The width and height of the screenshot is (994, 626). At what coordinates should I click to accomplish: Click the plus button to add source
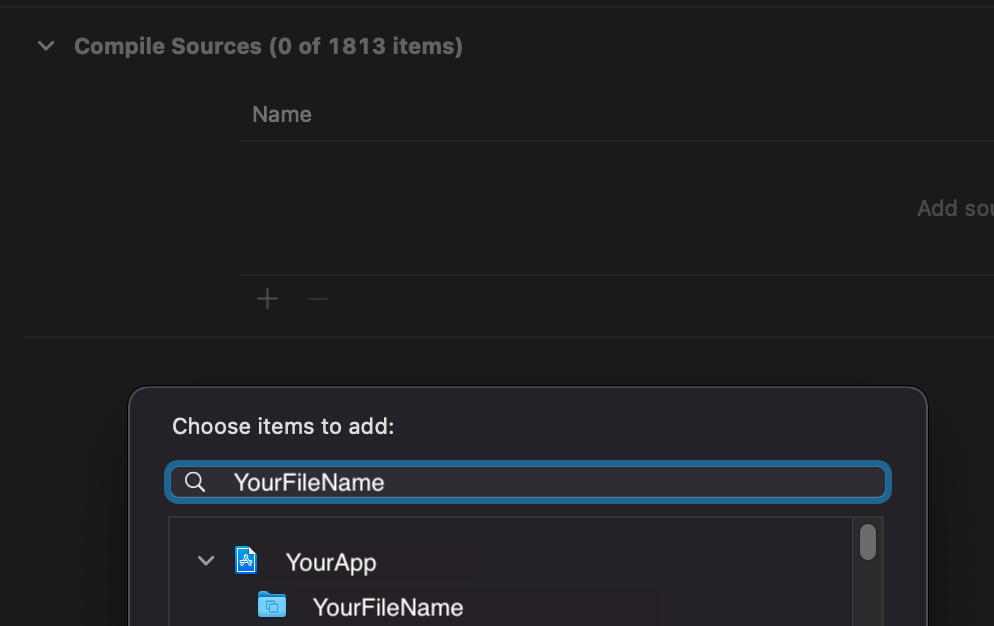(268, 299)
